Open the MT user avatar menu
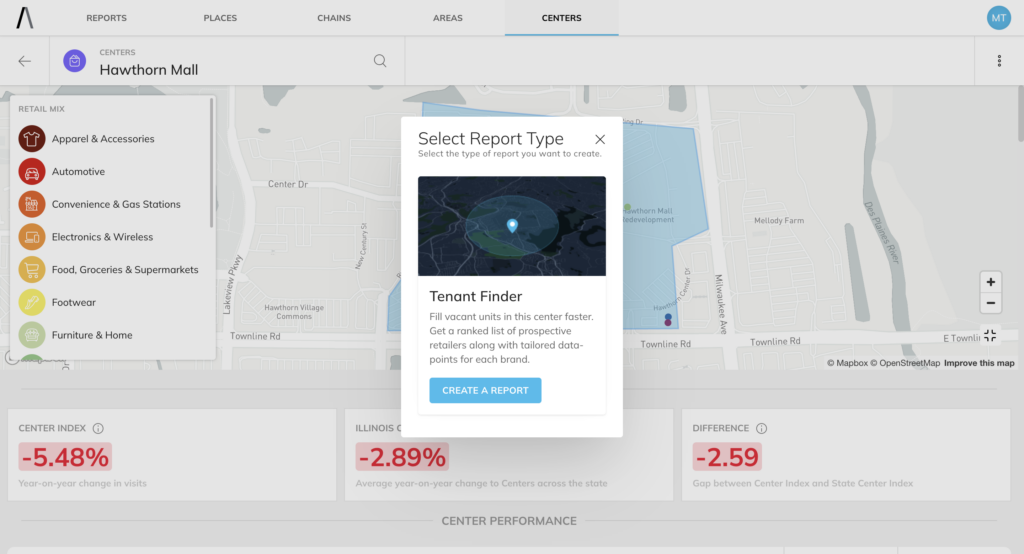The width and height of the screenshot is (1024, 554). click(999, 18)
